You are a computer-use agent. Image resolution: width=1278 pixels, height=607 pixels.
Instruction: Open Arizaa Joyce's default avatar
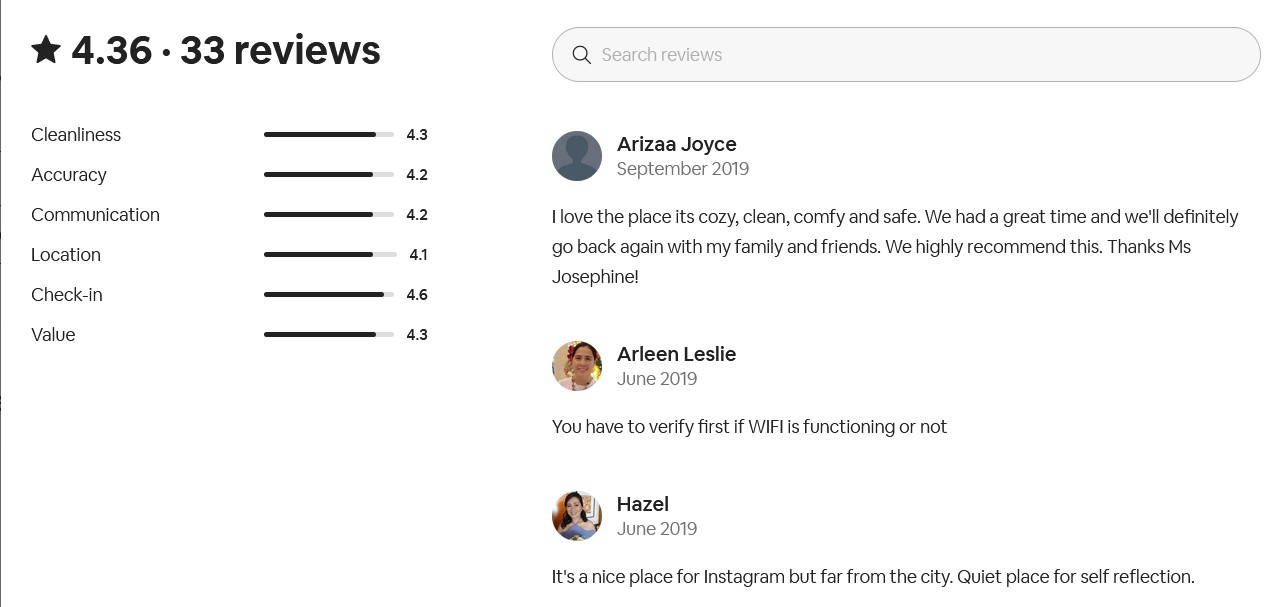pos(577,156)
